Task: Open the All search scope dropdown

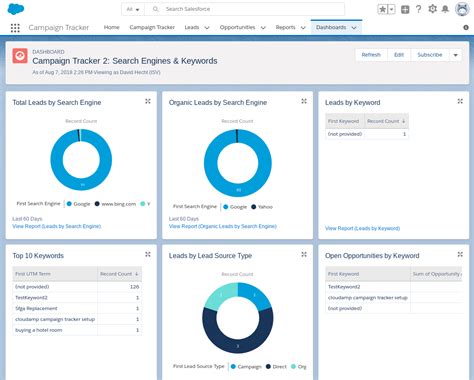Action: click(133, 9)
